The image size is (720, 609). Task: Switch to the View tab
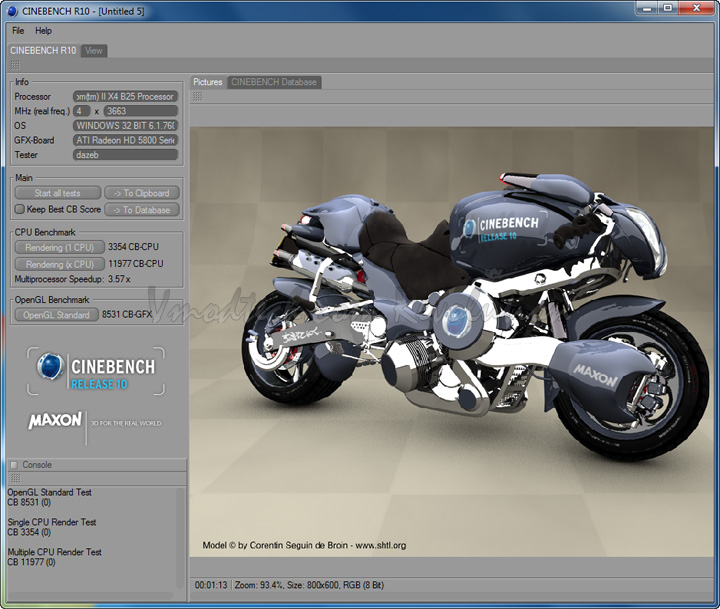tap(94, 51)
